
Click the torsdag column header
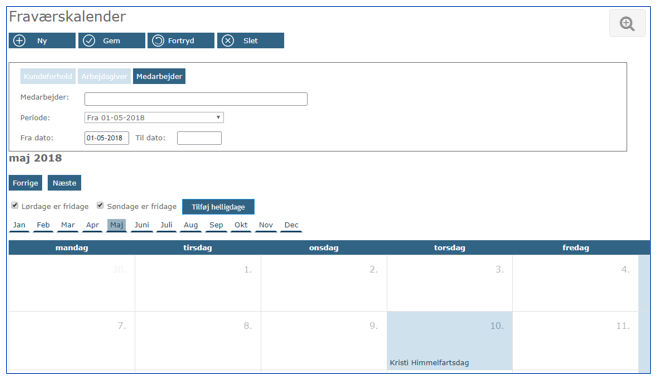point(450,248)
